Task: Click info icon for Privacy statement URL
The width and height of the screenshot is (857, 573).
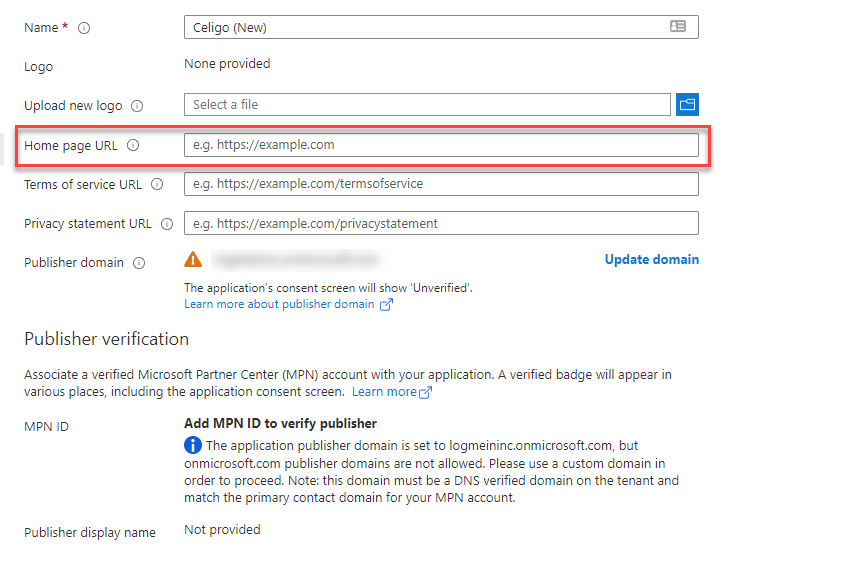Action: (167, 224)
